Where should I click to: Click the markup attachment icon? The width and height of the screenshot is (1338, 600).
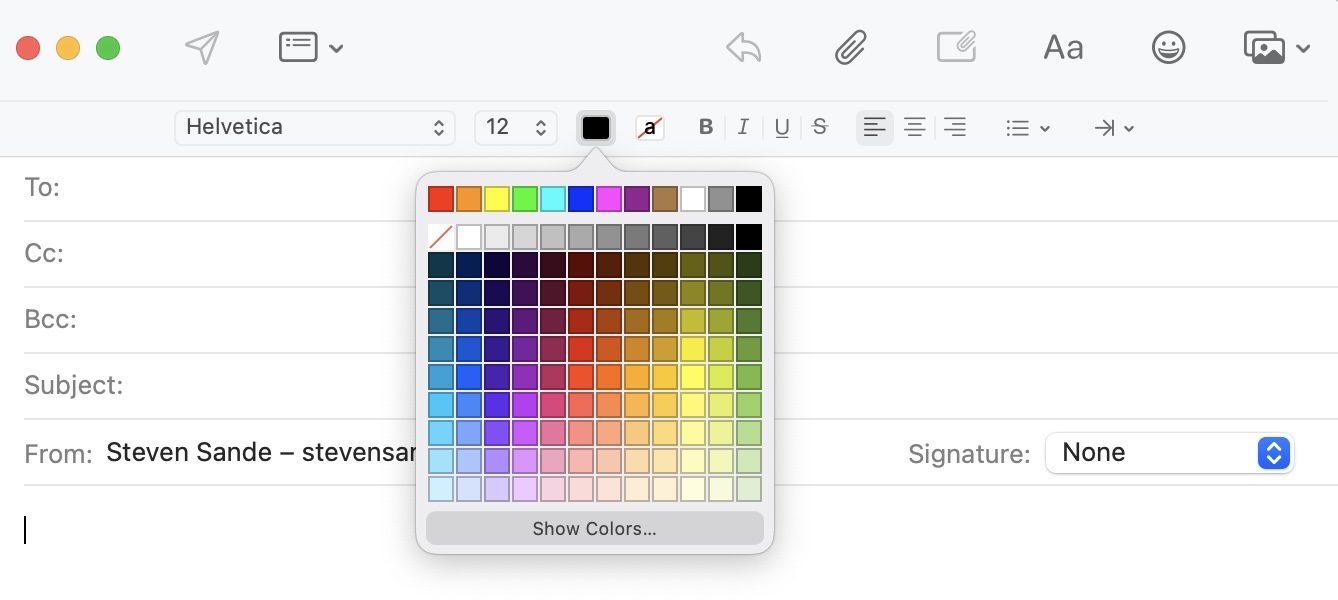pyautogui.click(x=956, y=47)
